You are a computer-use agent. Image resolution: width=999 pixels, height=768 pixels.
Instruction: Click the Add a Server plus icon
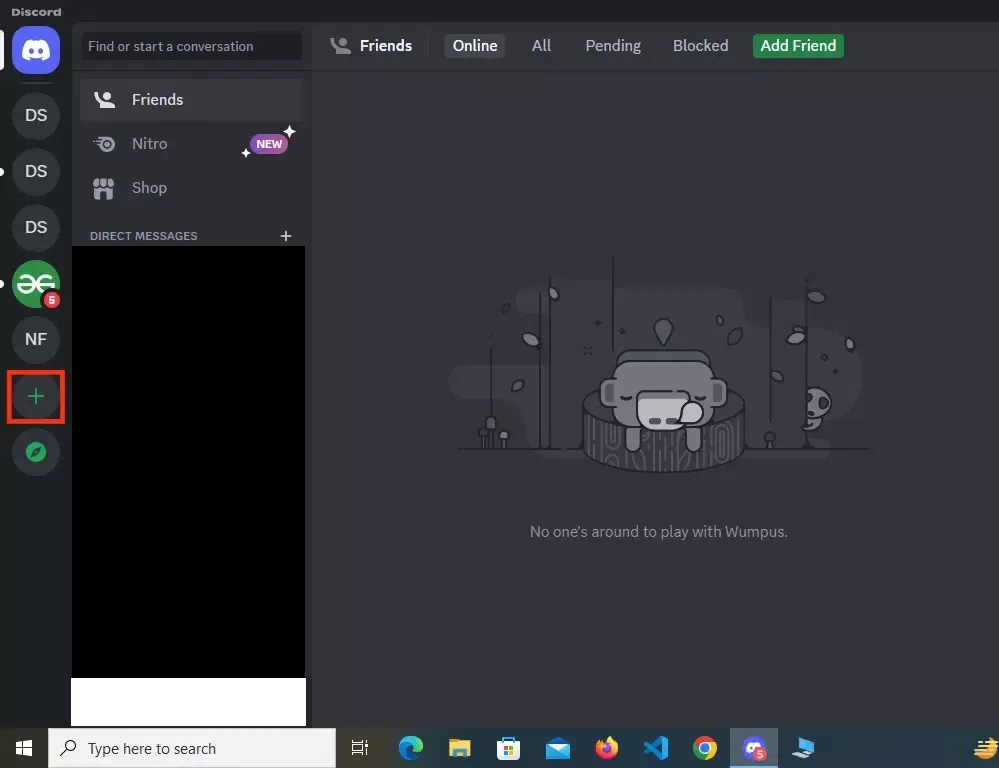tap(36, 396)
